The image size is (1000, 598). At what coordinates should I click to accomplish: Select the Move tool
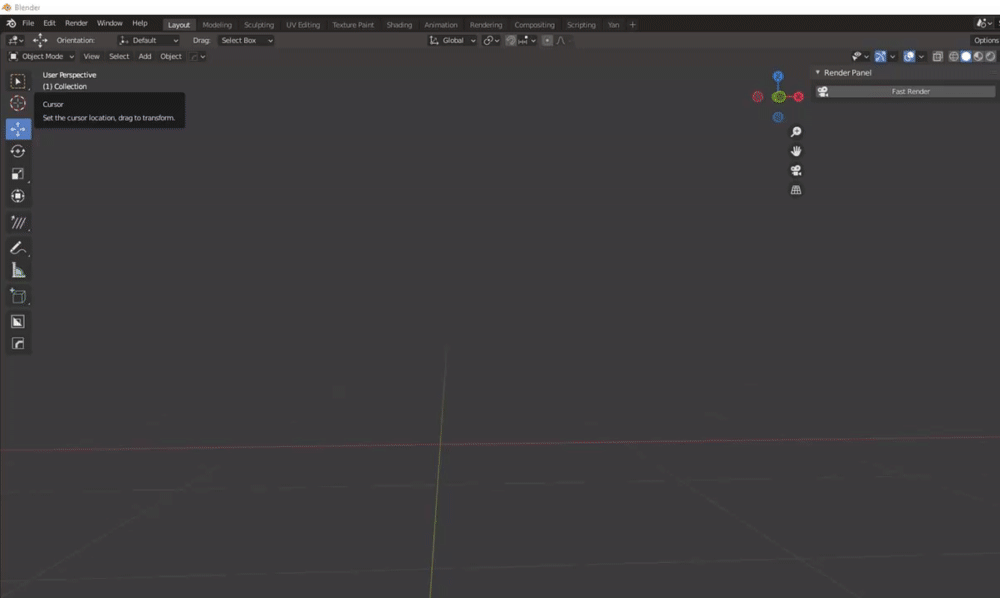(18, 129)
